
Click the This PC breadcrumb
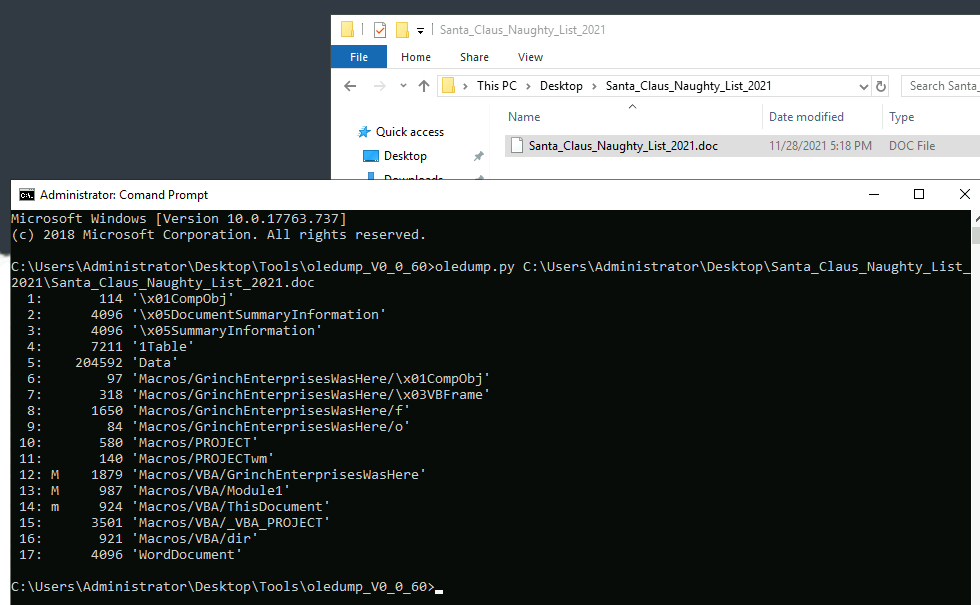497,86
